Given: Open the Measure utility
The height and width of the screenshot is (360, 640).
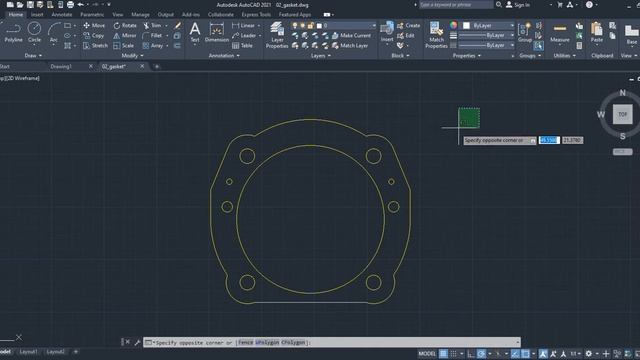Looking at the screenshot, I should tap(560, 32).
